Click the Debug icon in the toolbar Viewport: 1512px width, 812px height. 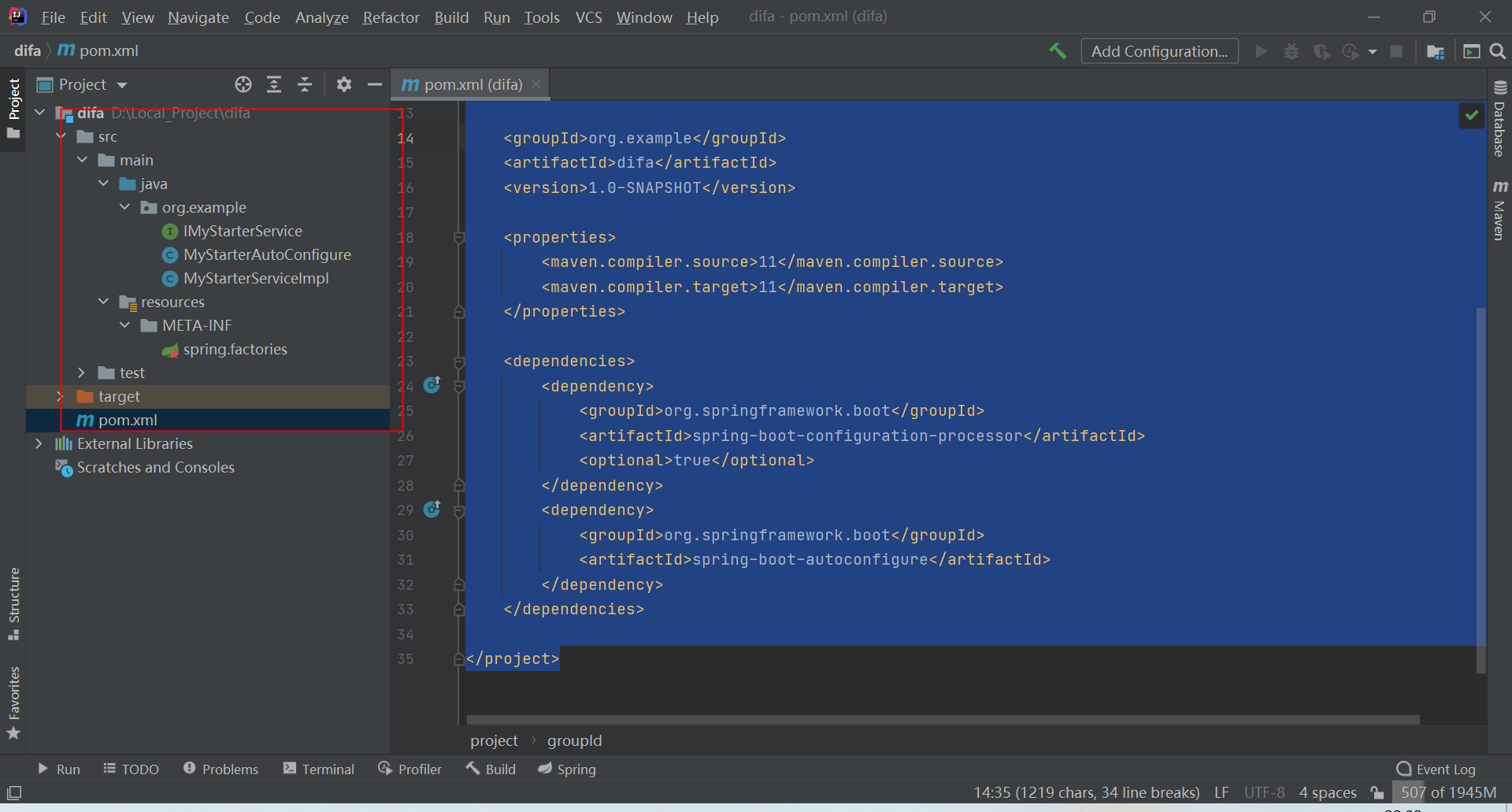point(1291,50)
